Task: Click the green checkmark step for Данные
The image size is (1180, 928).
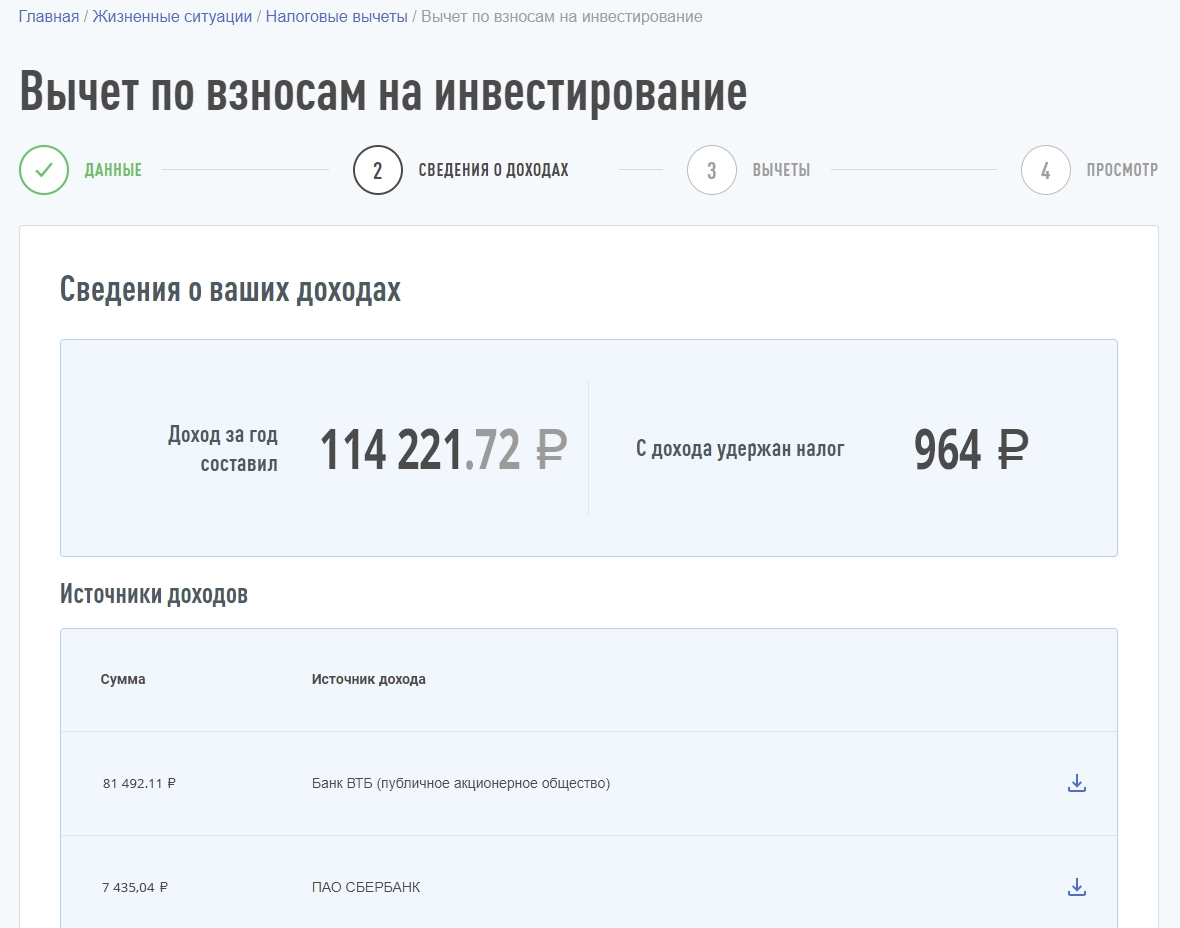Action: tap(44, 170)
